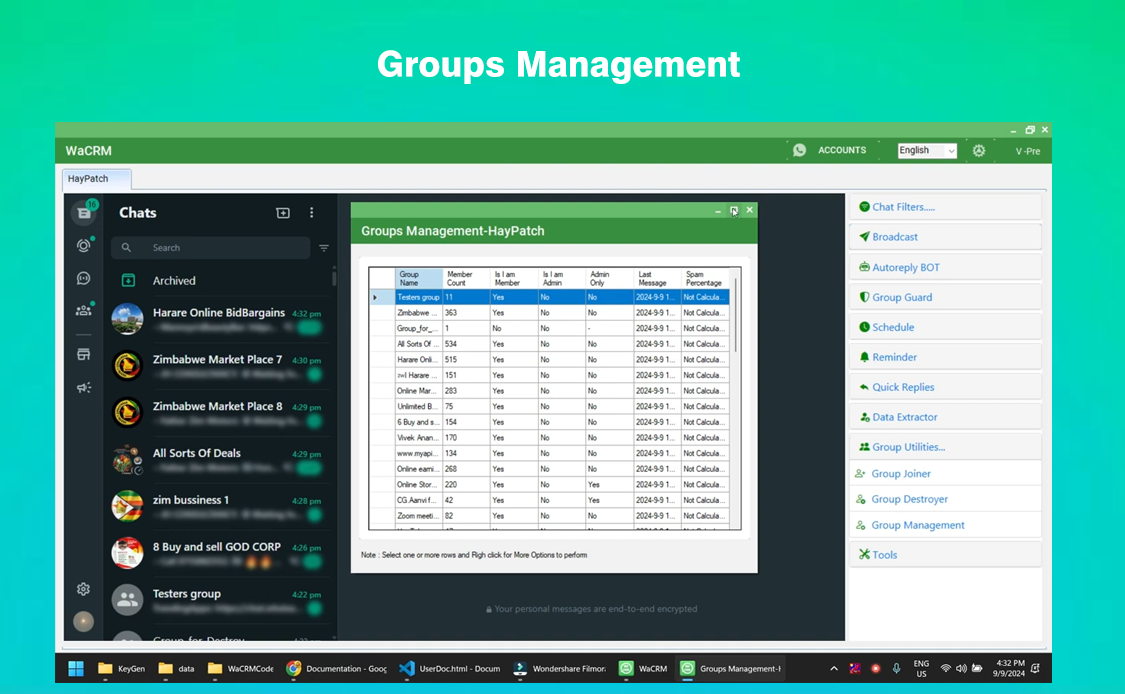Screen dimensions: 1125x694
Task: Open the Chrome Documentation taskbar item
Action: 336,669
